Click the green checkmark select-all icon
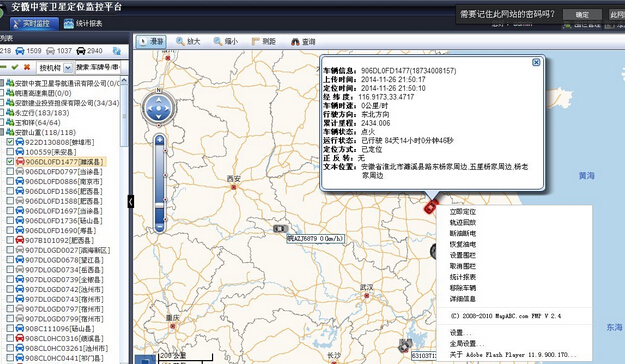625x364 pixels. (15, 67)
